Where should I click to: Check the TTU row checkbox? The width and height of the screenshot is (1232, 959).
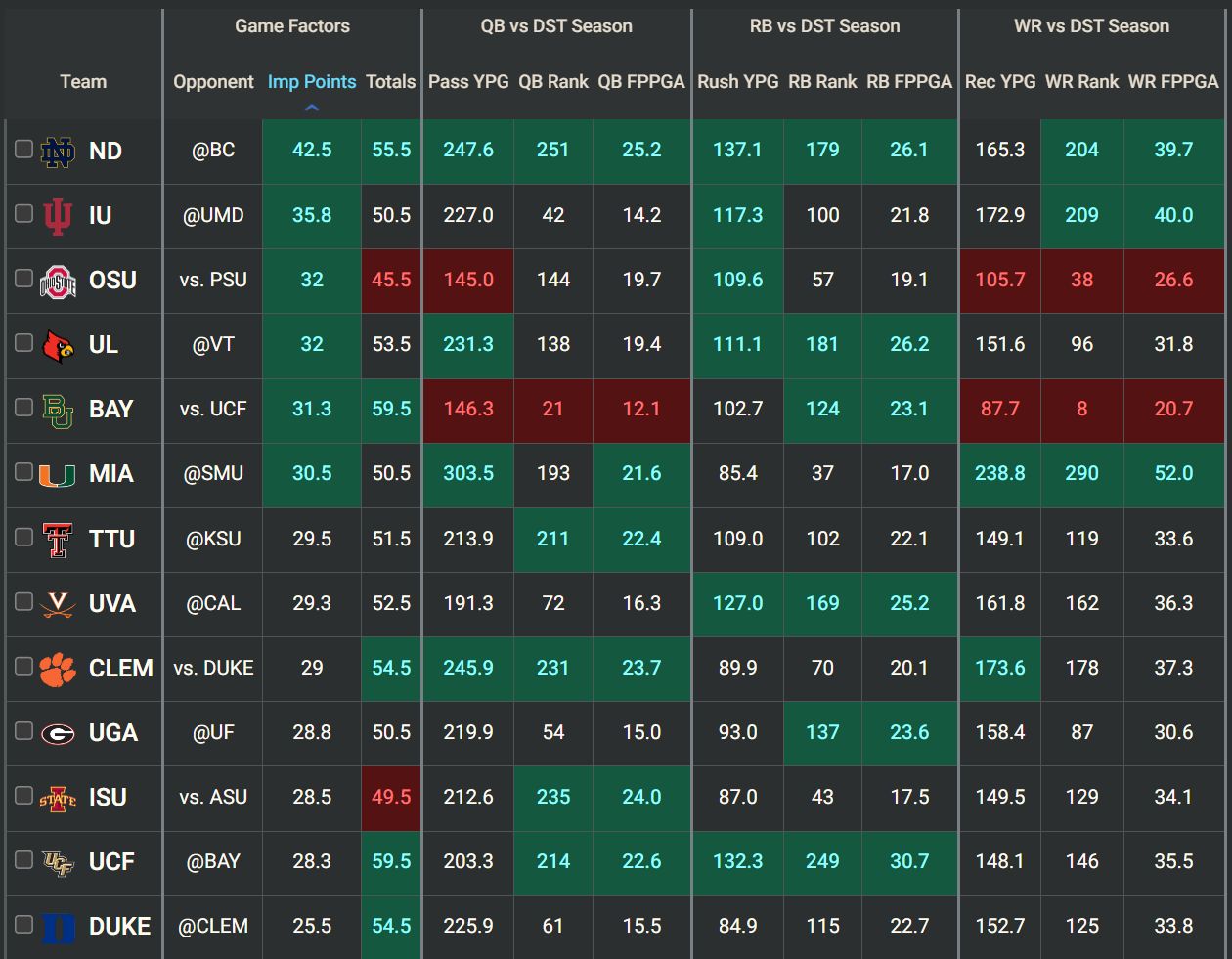pos(23,537)
